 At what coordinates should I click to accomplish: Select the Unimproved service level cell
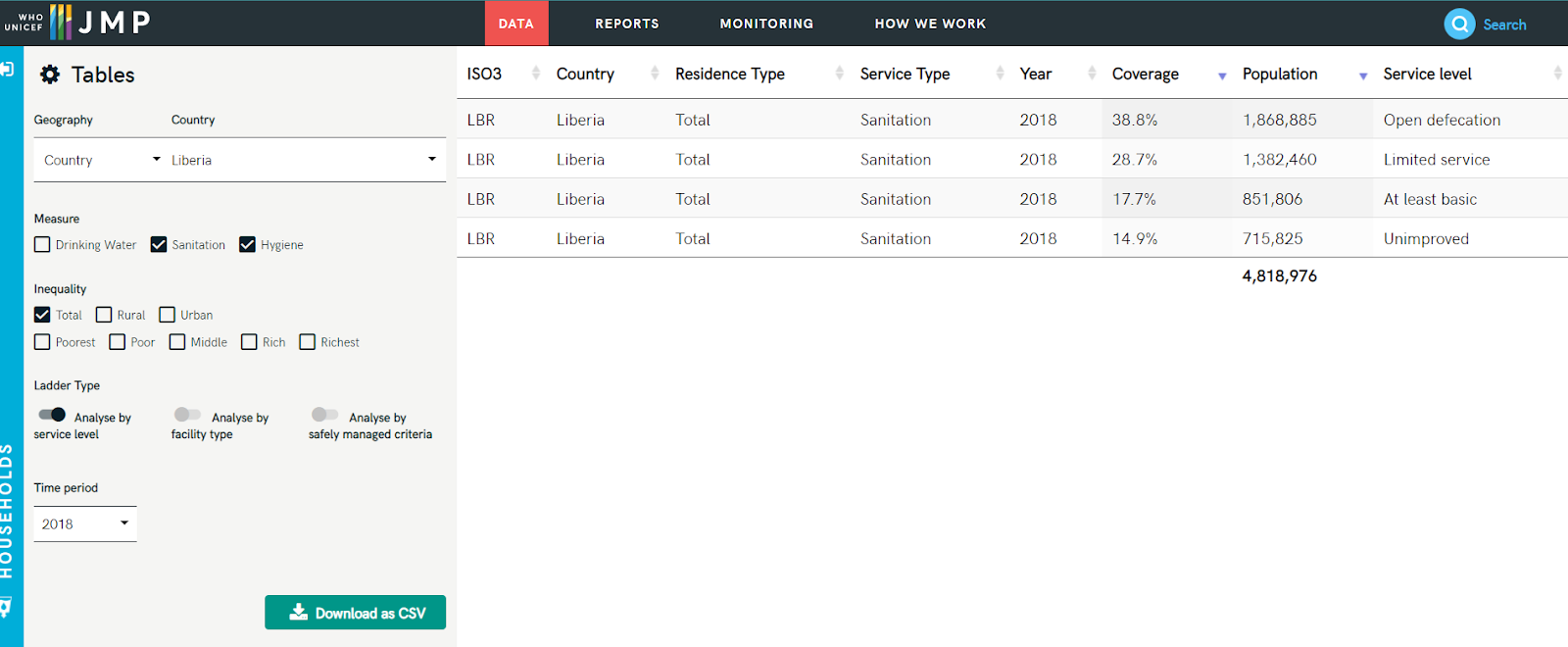(1426, 238)
